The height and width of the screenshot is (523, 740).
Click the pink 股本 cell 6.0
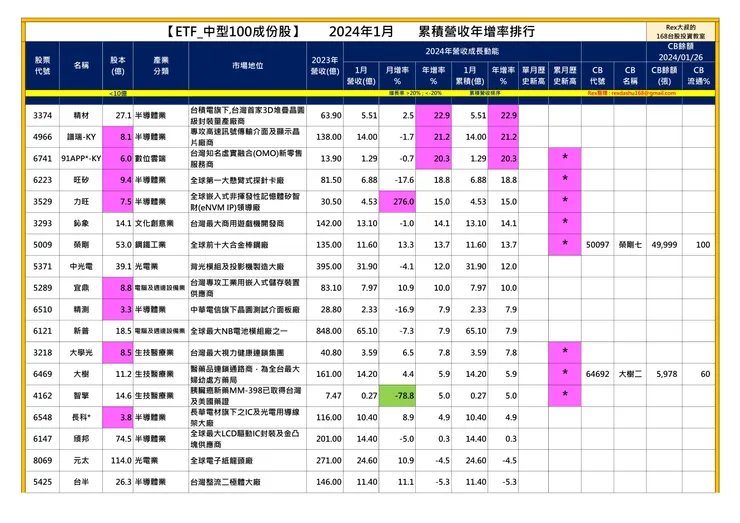(118, 159)
